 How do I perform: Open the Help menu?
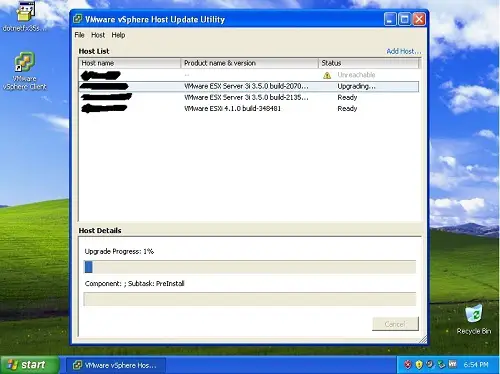coord(118,35)
